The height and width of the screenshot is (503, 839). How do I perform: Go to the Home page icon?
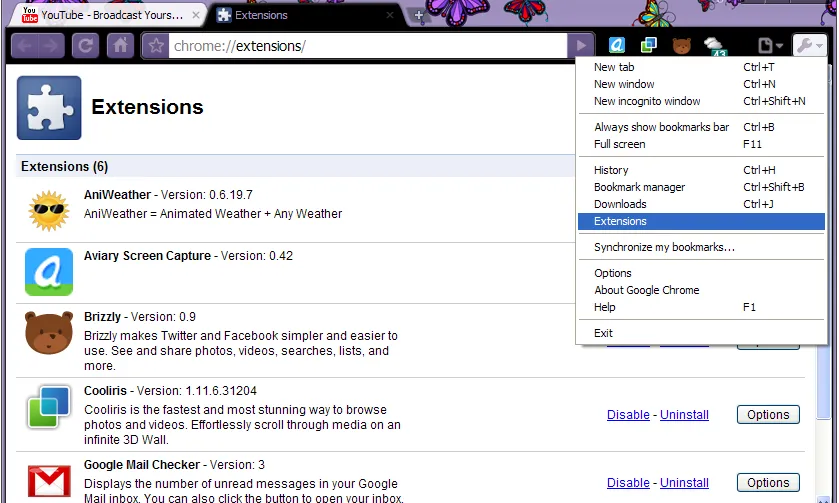[120, 46]
